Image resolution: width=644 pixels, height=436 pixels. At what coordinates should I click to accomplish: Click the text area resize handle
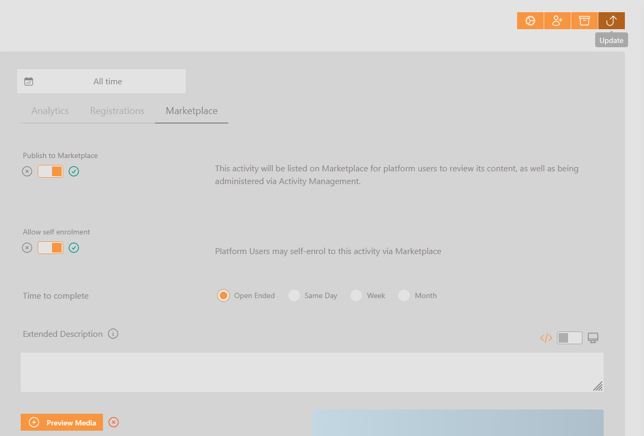[598, 386]
